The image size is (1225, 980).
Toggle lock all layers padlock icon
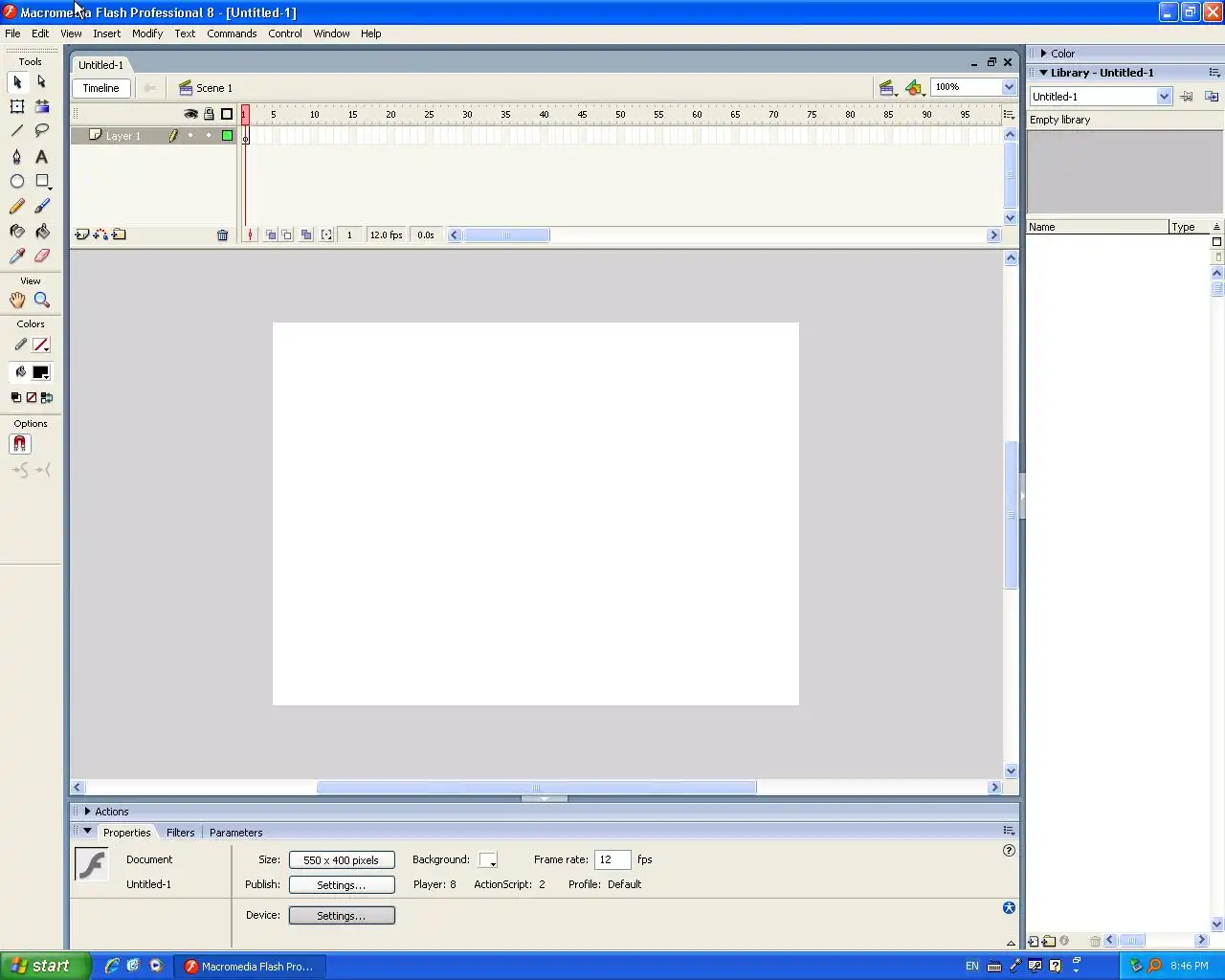(209, 114)
